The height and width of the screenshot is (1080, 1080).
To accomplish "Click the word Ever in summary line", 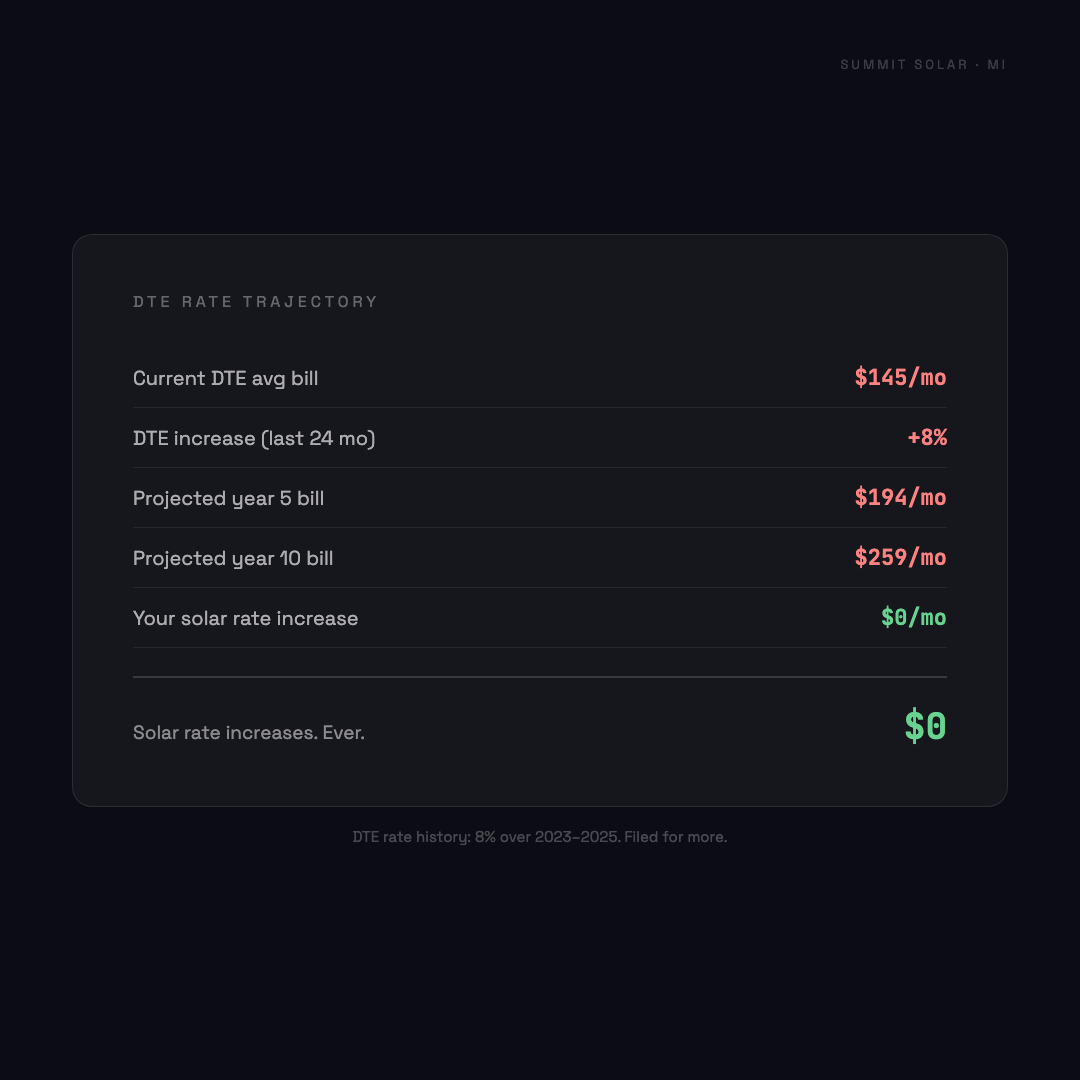I will [x=343, y=733].
